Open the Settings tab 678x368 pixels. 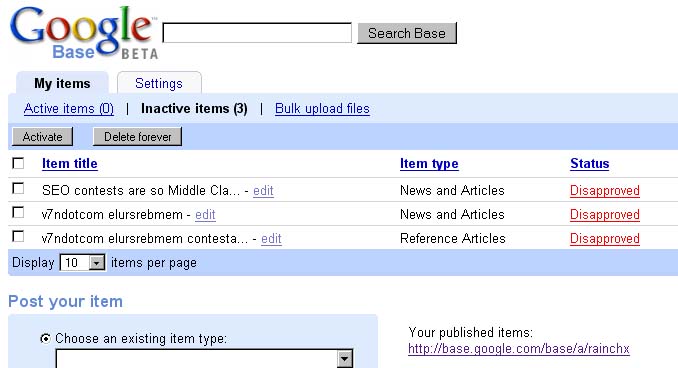pos(159,83)
